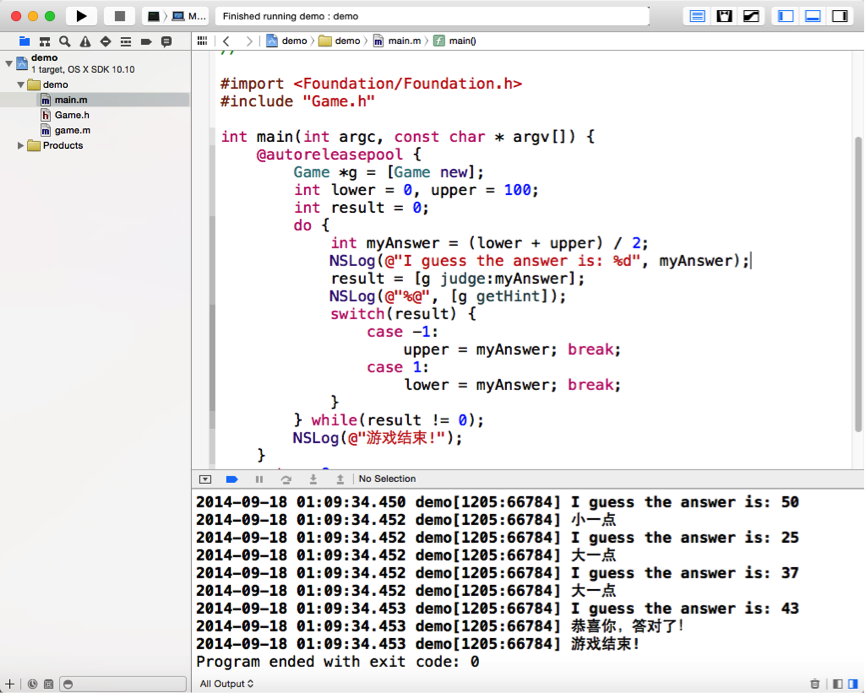Show variables view pane toggle

pyautogui.click(x=837, y=684)
